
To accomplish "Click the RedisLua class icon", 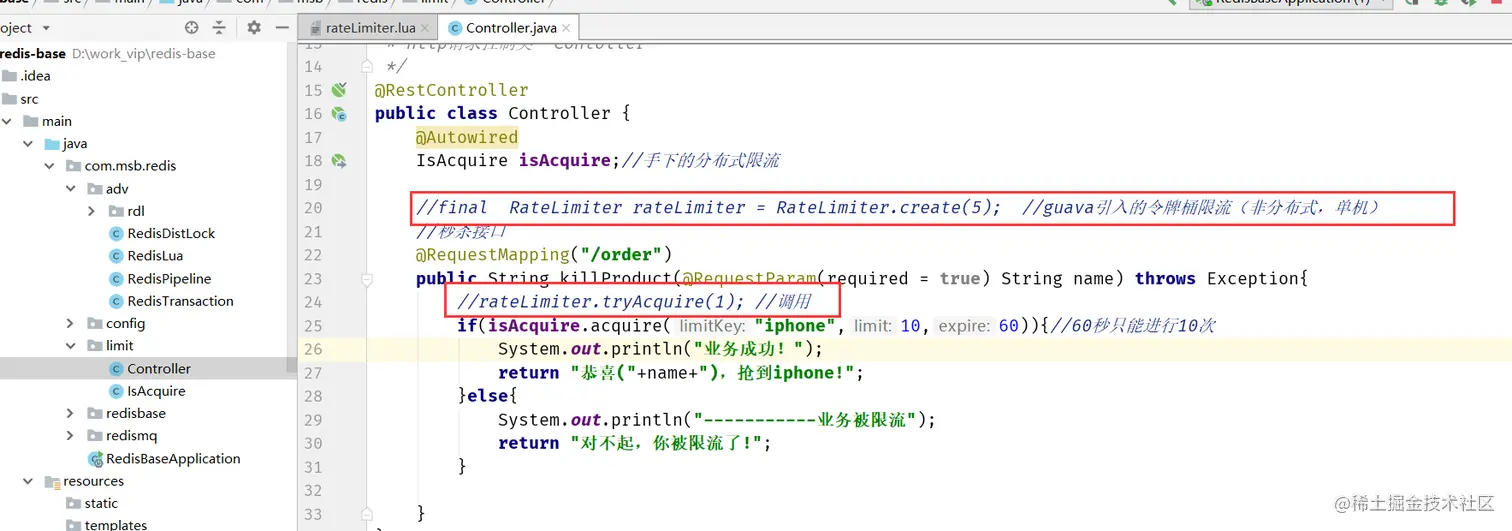I will [x=116, y=256].
